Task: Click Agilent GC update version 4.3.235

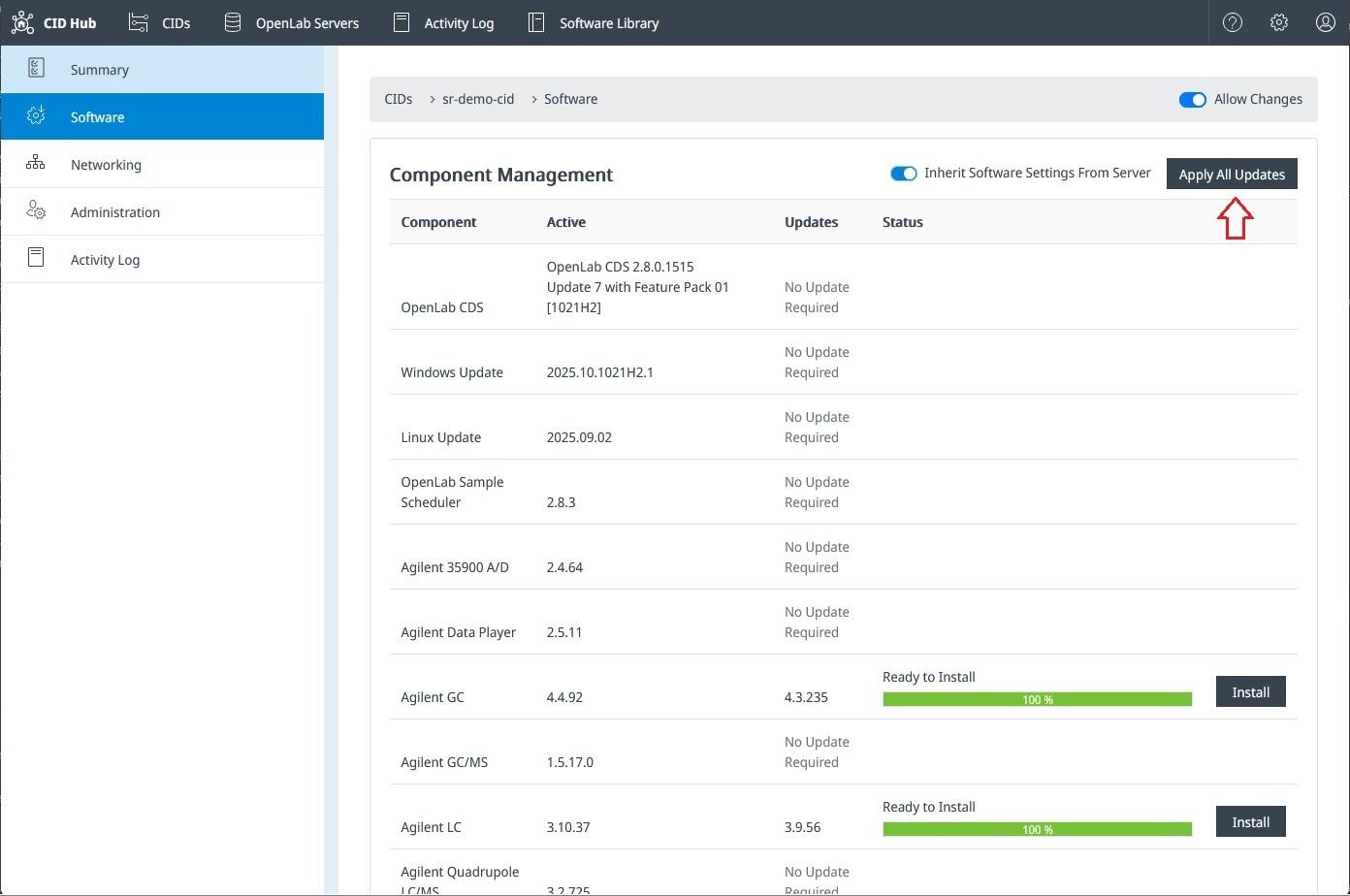Action: (806, 697)
